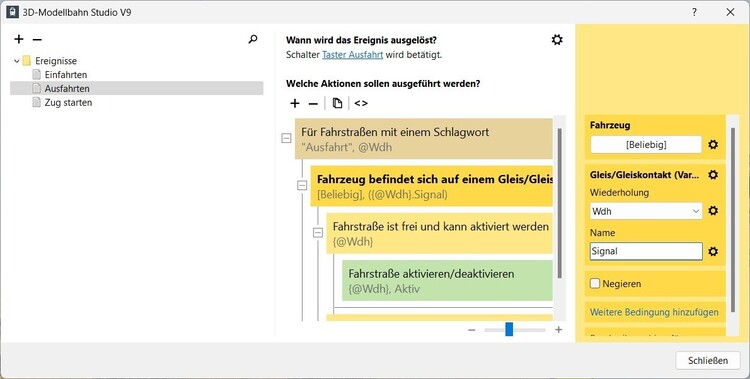Click the Zug starten document icon
The width and height of the screenshot is (750, 379).
pos(36,102)
